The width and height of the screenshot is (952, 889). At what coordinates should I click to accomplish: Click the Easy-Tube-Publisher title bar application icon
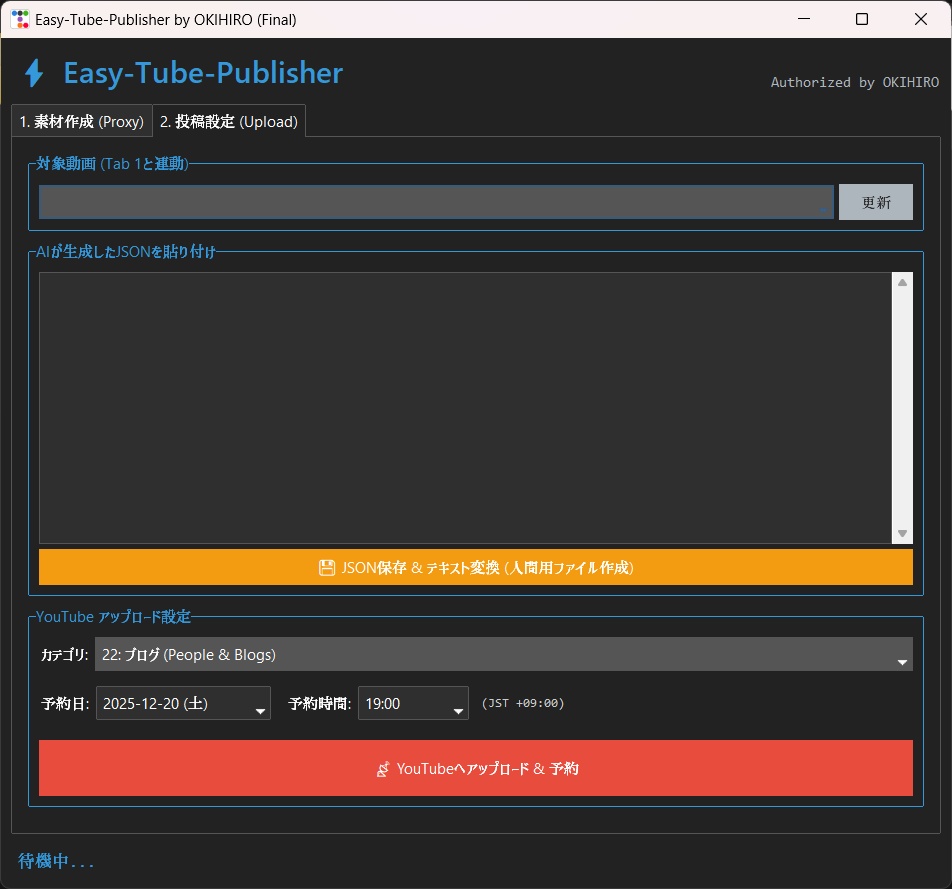click(18, 19)
